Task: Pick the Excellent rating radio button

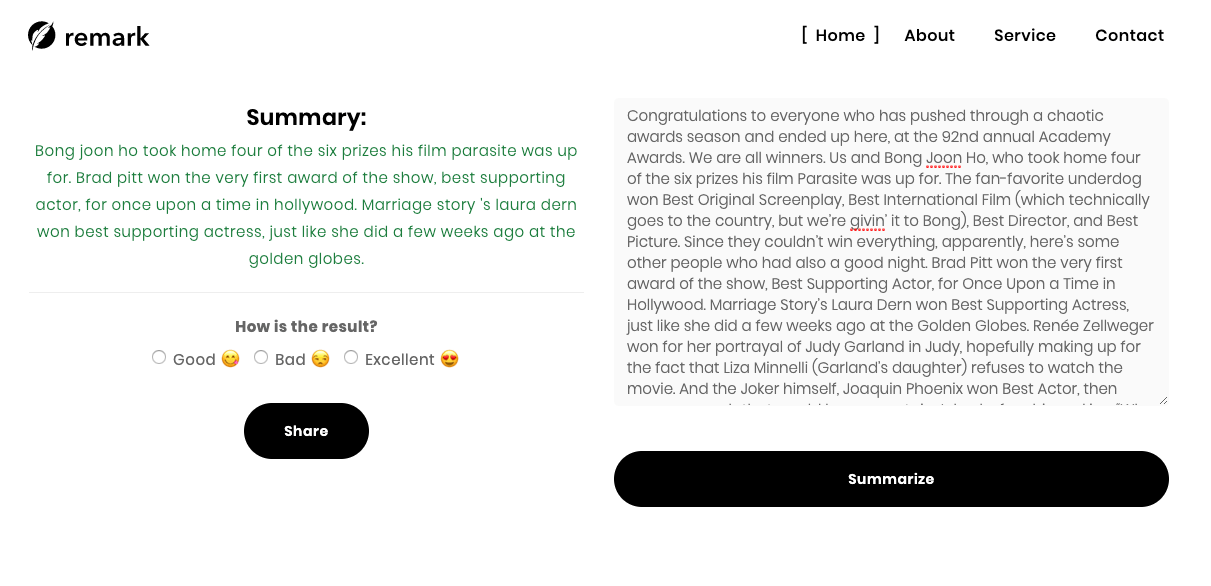Action: click(x=351, y=357)
